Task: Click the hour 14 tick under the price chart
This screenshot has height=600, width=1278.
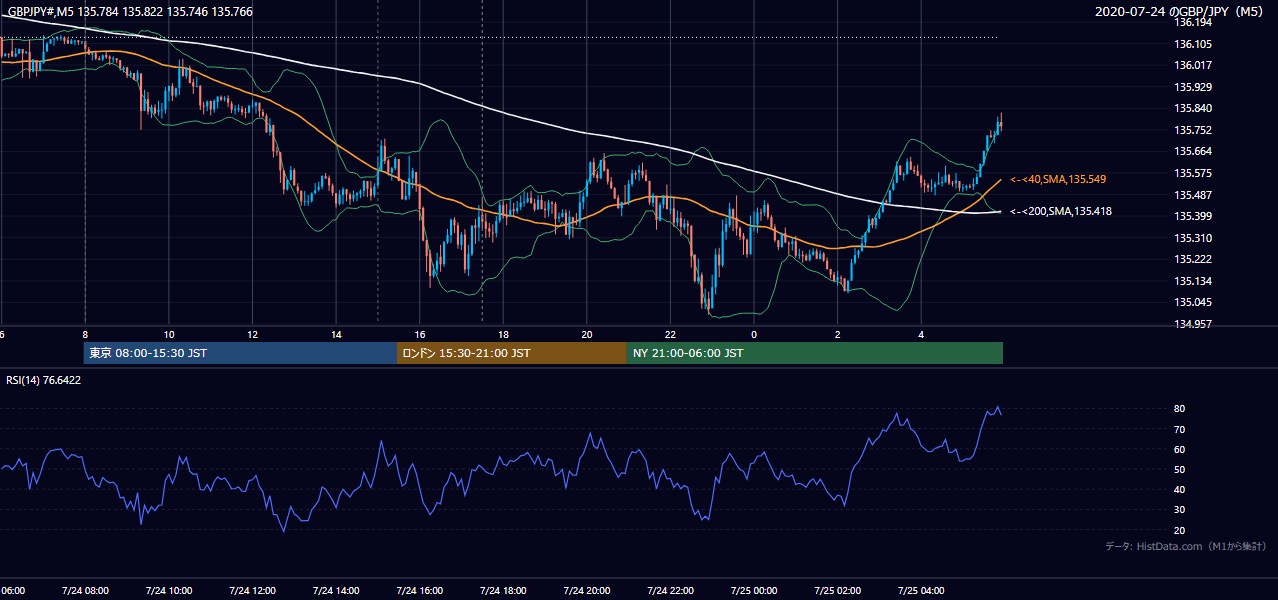Action: (x=336, y=335)
